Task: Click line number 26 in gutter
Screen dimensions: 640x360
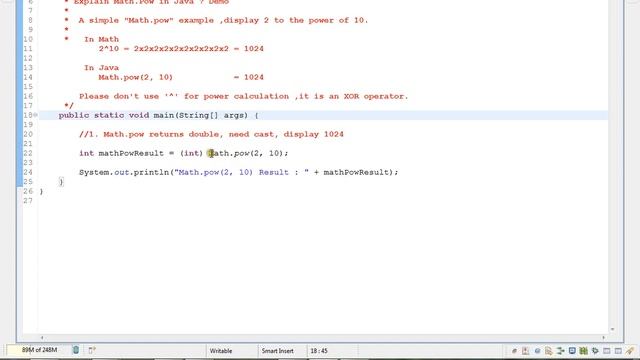Action: tap(28, 191)
